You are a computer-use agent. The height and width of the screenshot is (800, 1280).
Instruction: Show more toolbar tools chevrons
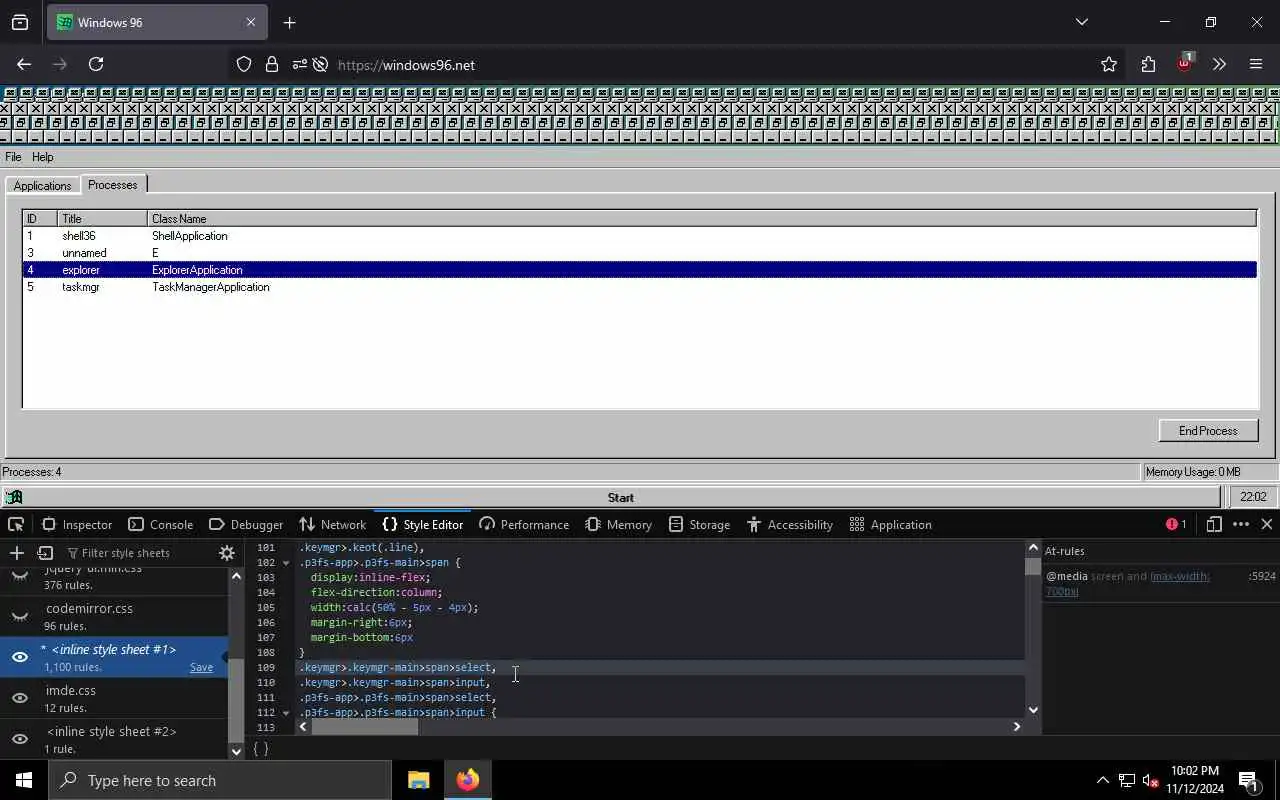(x=1219, y=64)
